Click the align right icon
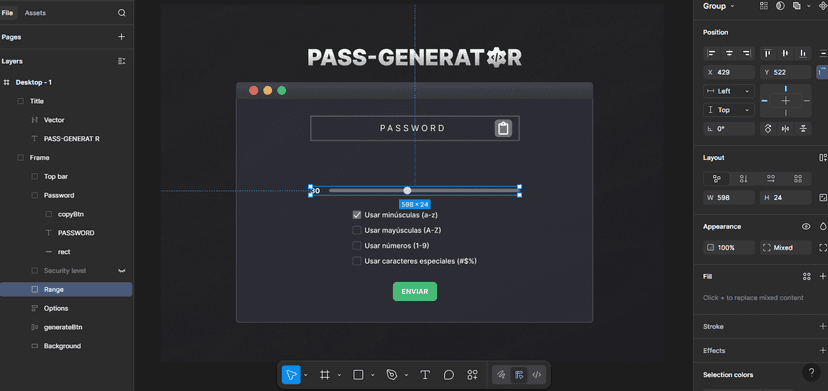The height and width of the screenshot is (391, 828). 747,53
